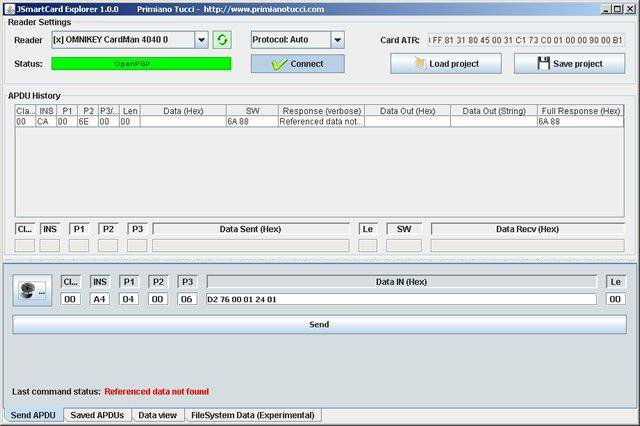Image resolution: width=640 pixels, height=426 pixels.
Task: Click the INS column header in history table
Action: click(46, 111)
